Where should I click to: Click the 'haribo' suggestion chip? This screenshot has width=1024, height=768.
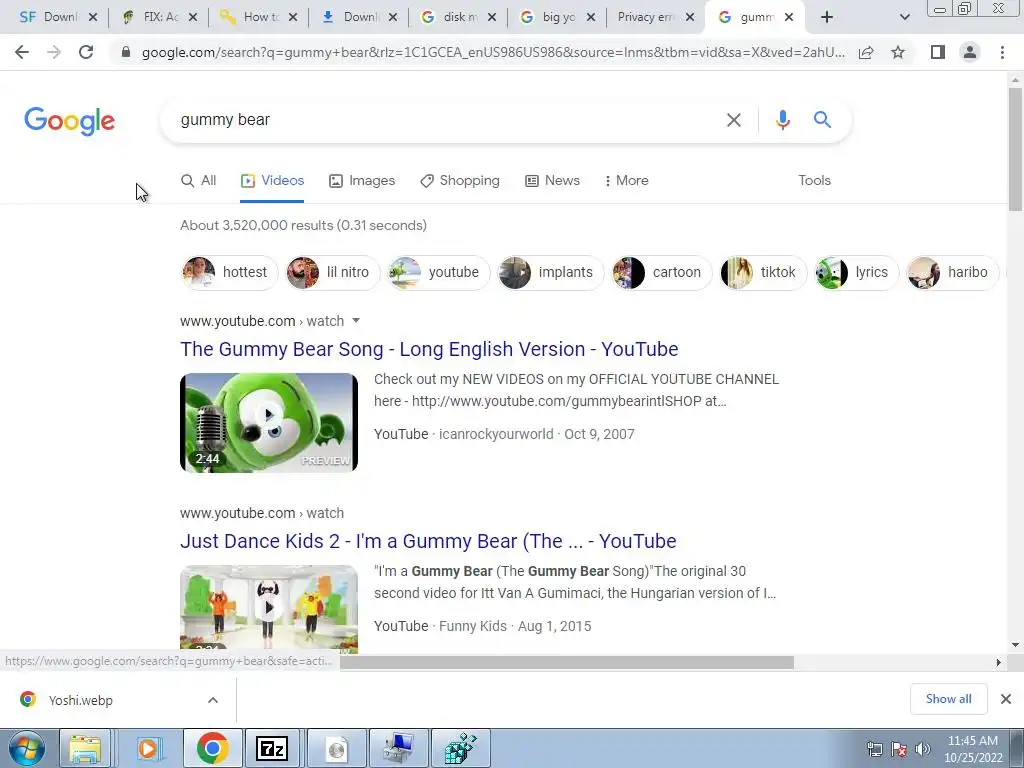pyautogui.click(x=952, y=272)
